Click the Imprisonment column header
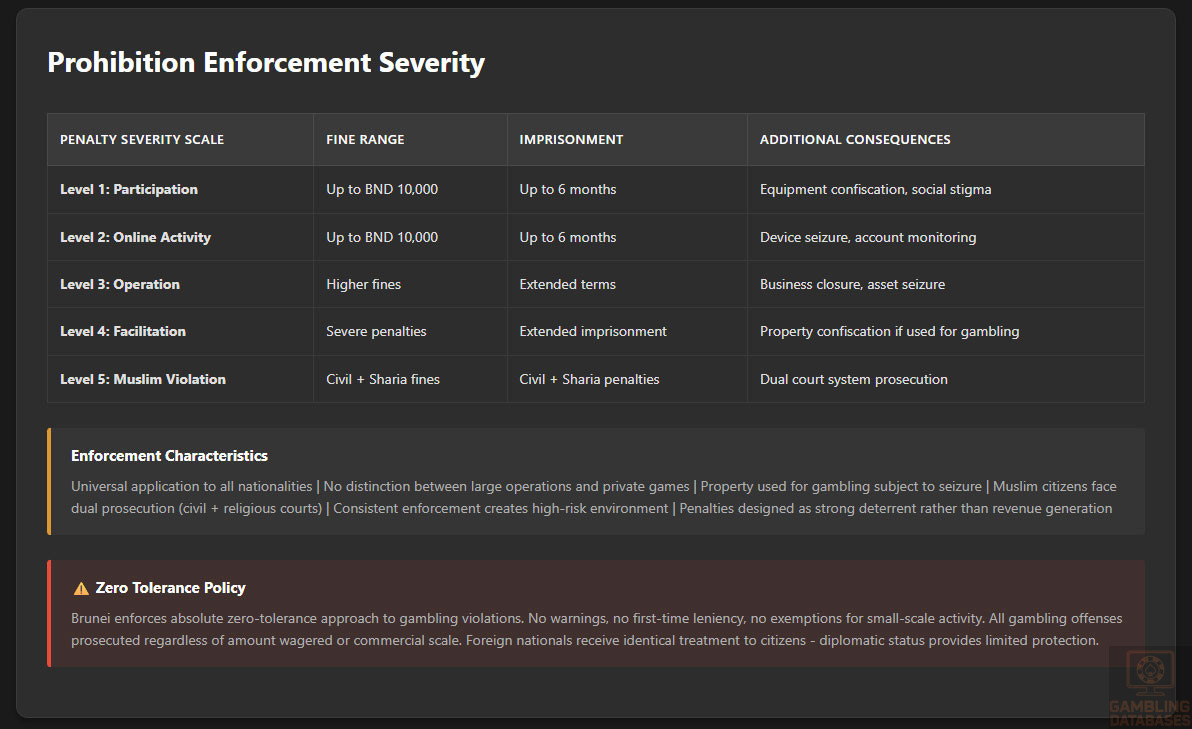1192x729 pixels. click(571, 140)
